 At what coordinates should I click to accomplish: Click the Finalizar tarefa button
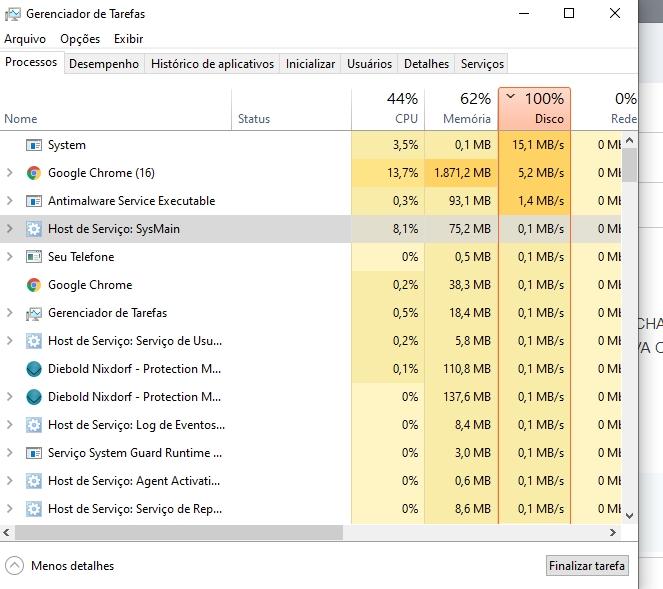pyautogui.click(x=587, y=566)
